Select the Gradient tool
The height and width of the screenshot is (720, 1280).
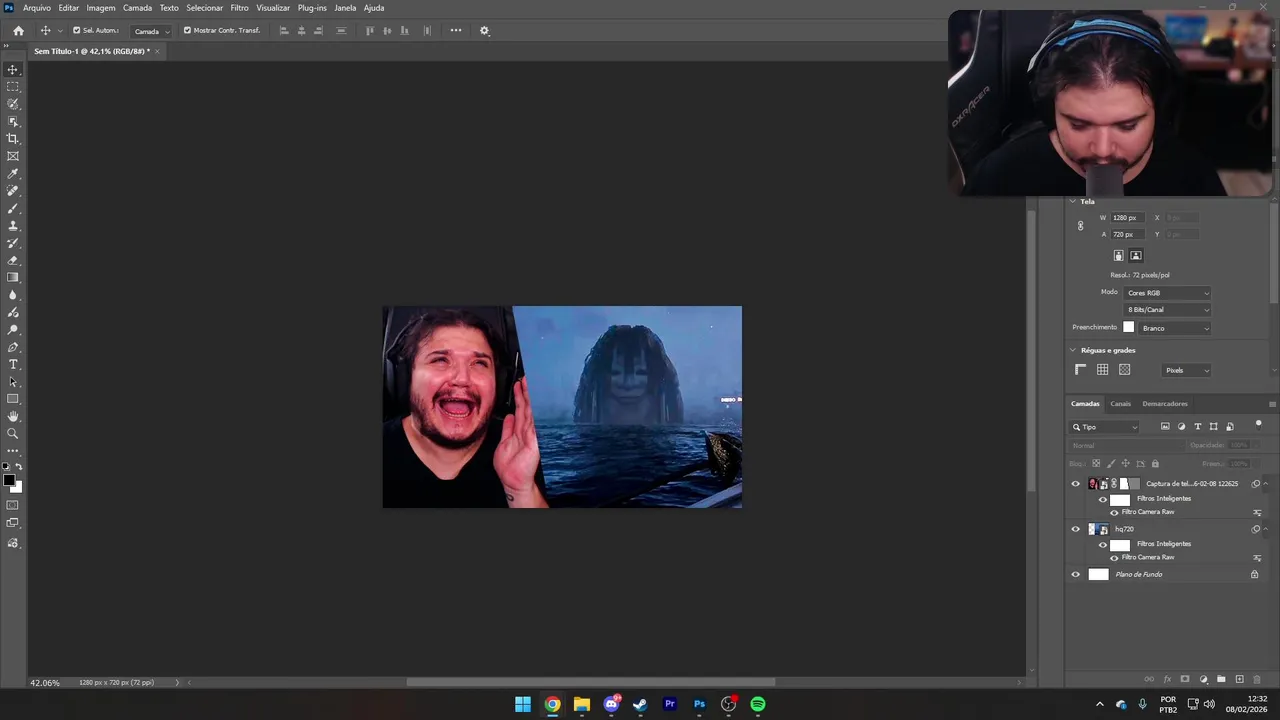click(x=13, y=278)
